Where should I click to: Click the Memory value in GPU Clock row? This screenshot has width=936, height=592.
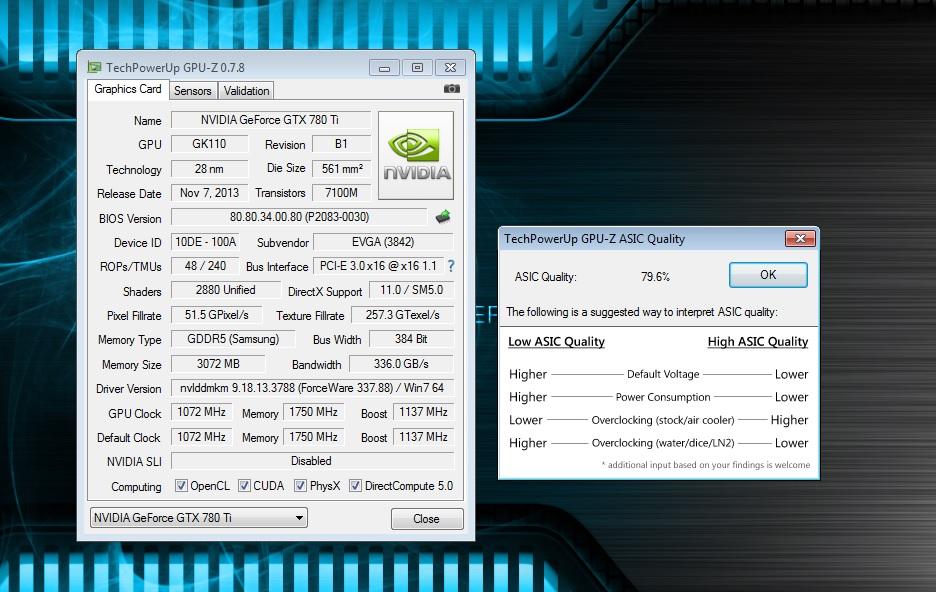[313, 412]
